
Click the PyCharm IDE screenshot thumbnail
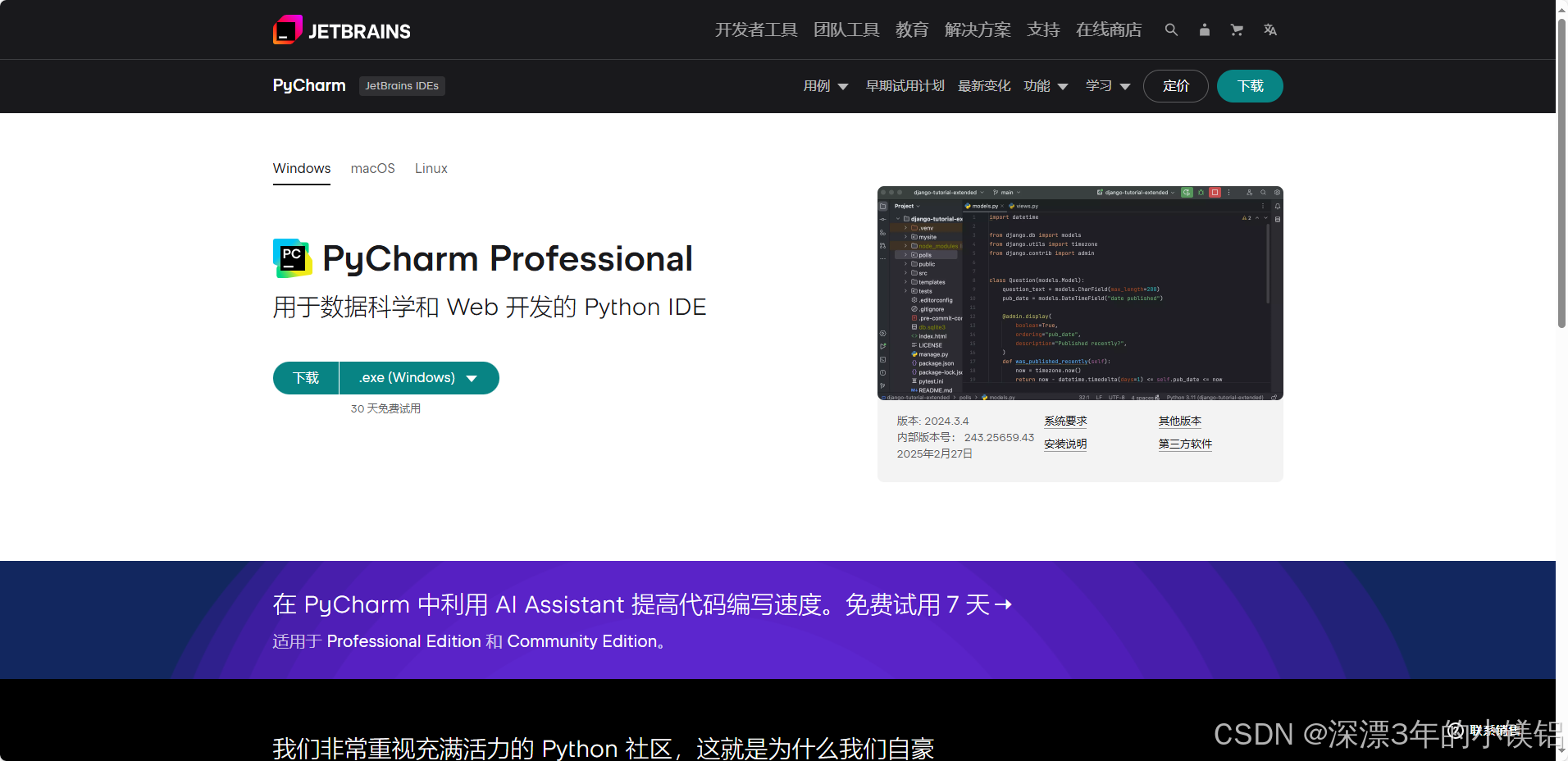1080,293
